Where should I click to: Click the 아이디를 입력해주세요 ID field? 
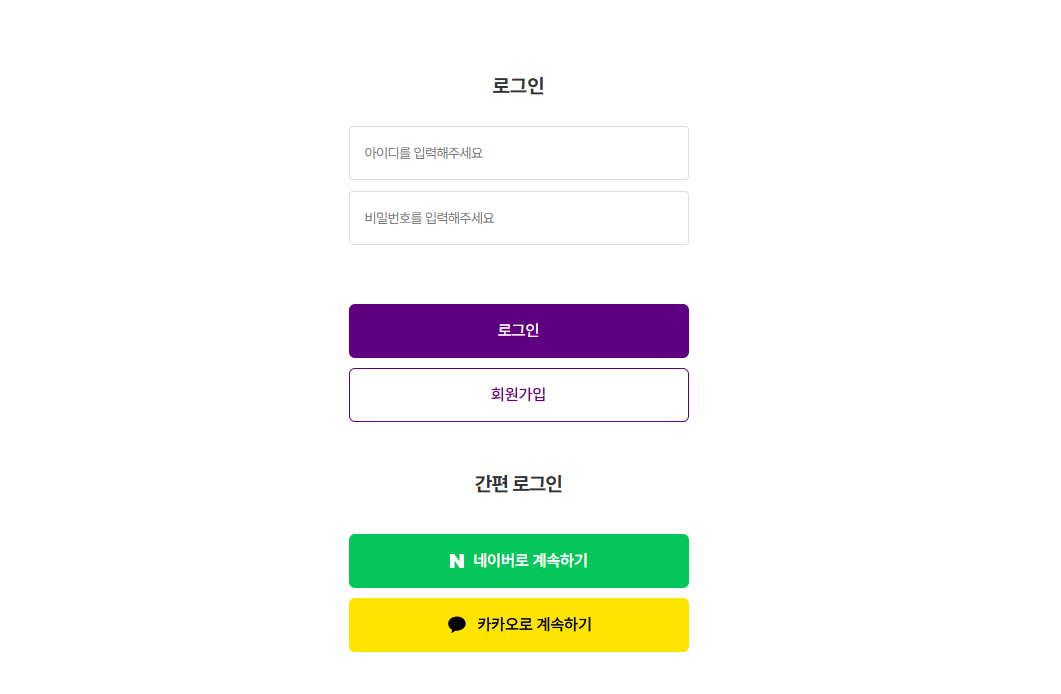pyautogui.click(x=518, y=153)
